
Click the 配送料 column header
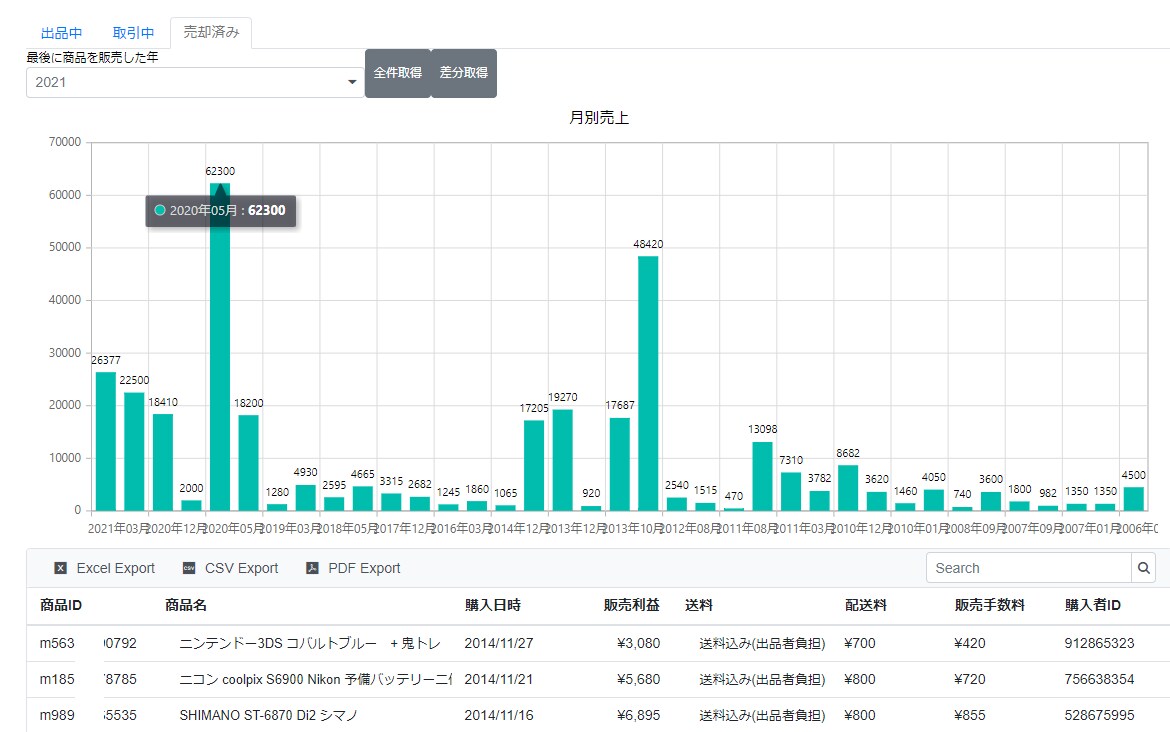coord(866,605)
